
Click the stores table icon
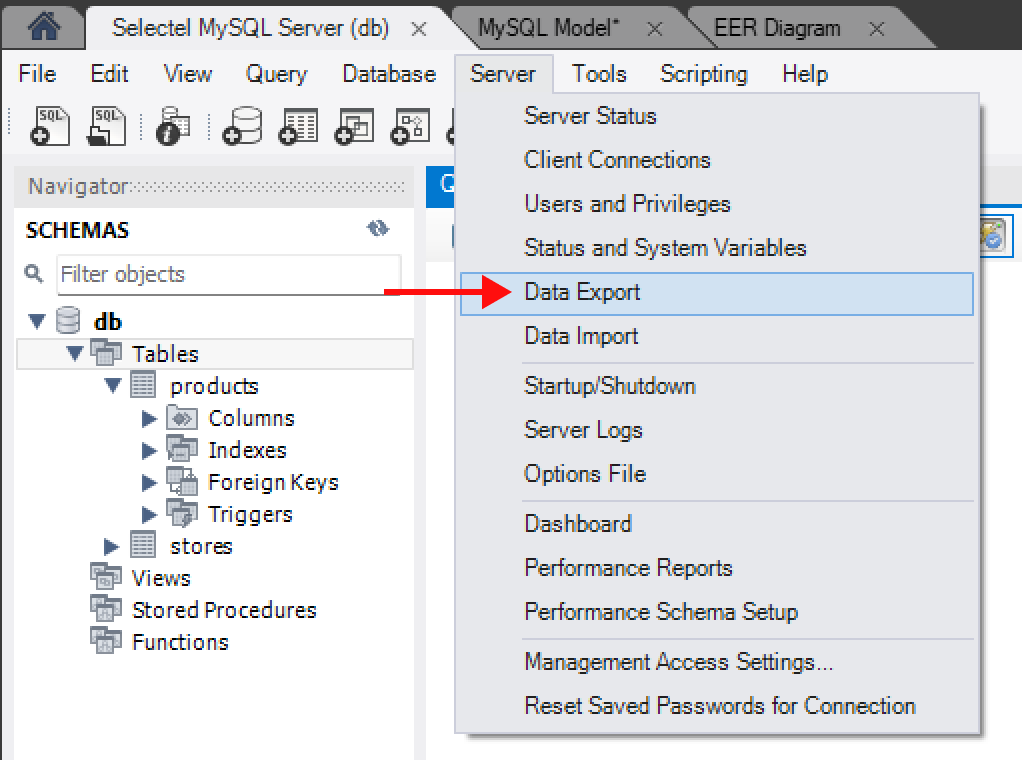tap(143, 545)
